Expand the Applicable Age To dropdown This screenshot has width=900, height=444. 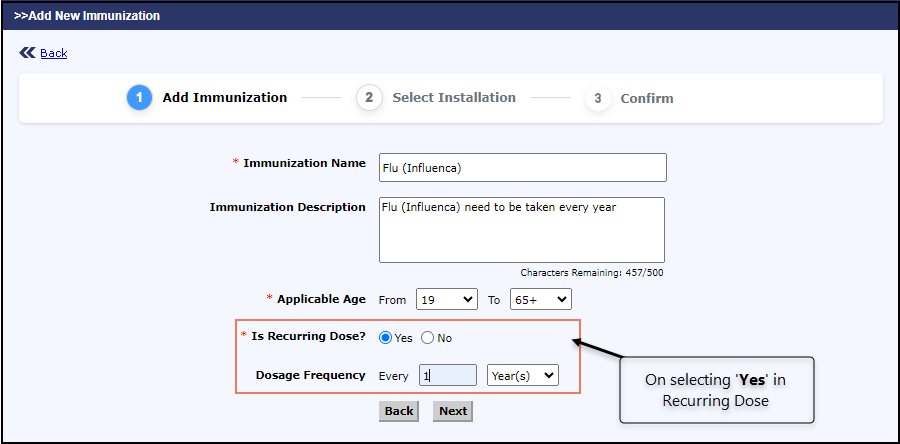point(541,299)
